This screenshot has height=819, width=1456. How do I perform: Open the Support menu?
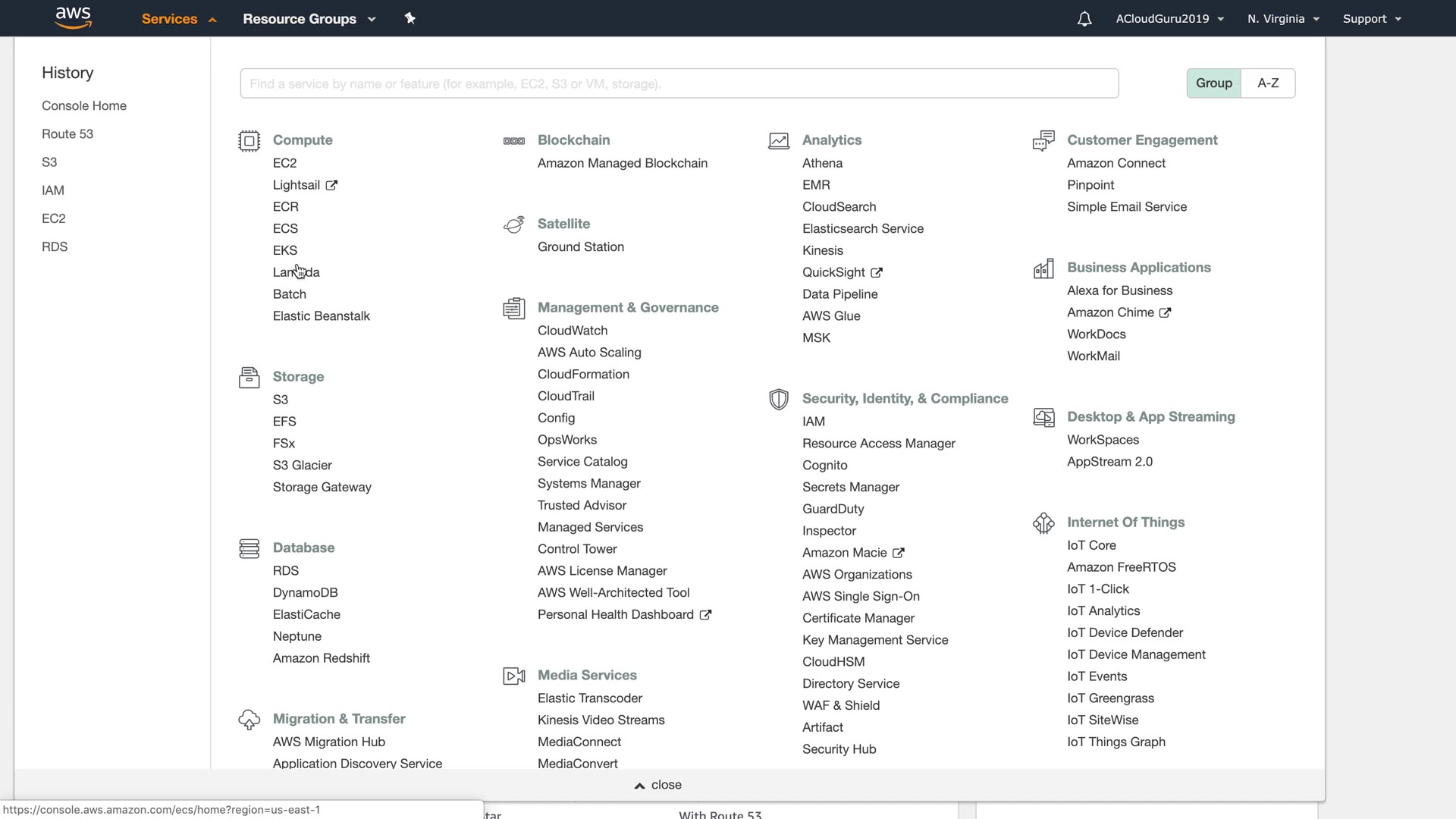1371,19
